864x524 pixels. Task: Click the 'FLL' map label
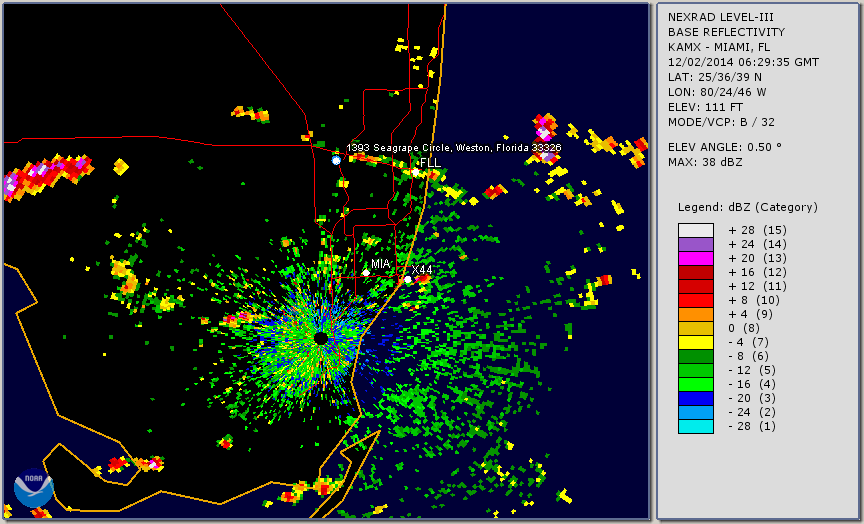[x=430, y=163]
